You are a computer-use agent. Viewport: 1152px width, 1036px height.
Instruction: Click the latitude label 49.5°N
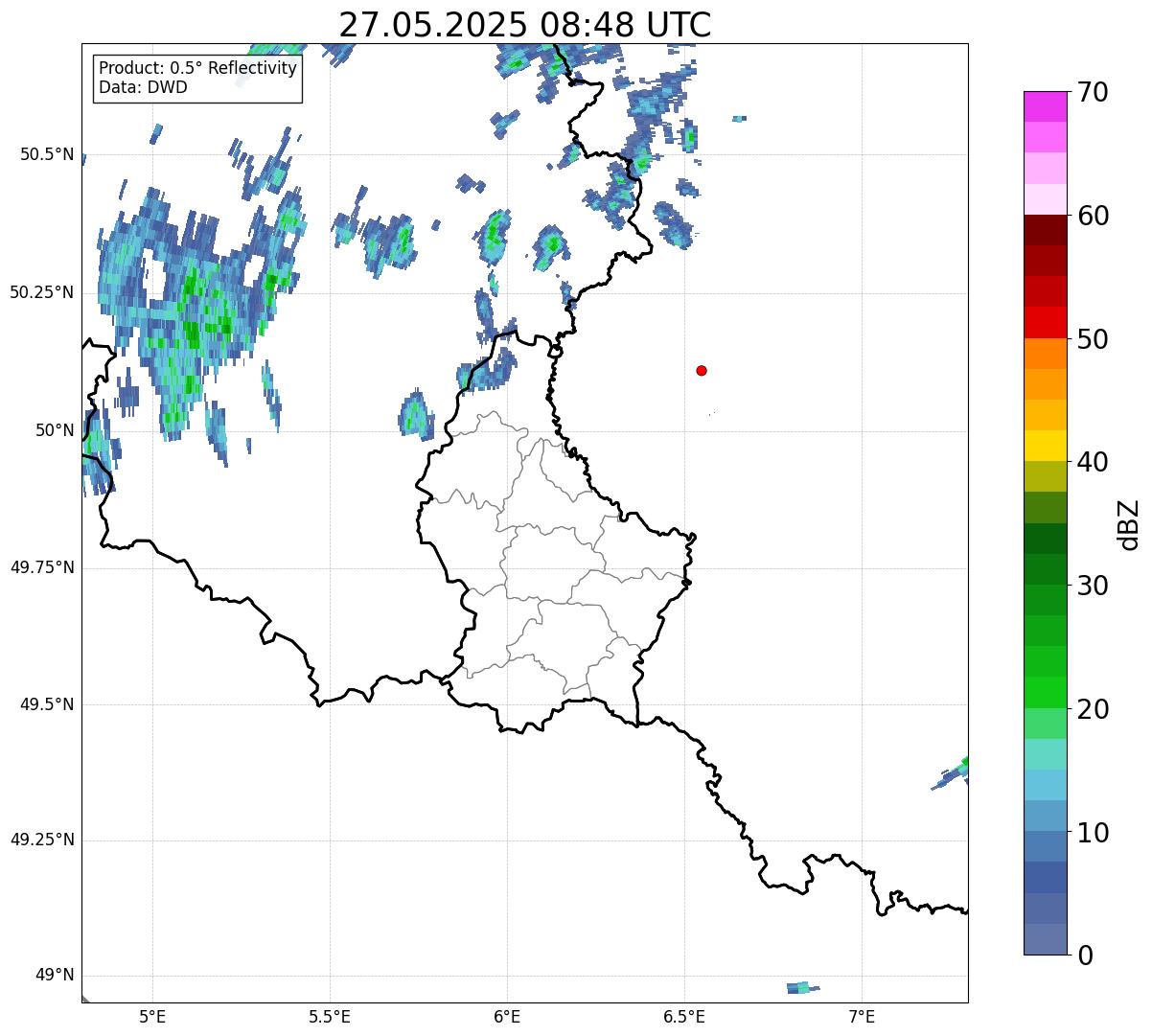47,704
